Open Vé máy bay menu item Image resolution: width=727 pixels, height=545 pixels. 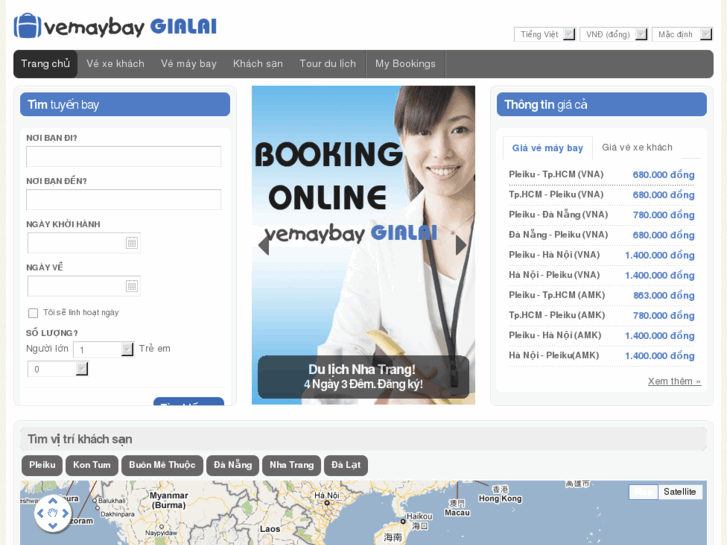pos(188,64)
